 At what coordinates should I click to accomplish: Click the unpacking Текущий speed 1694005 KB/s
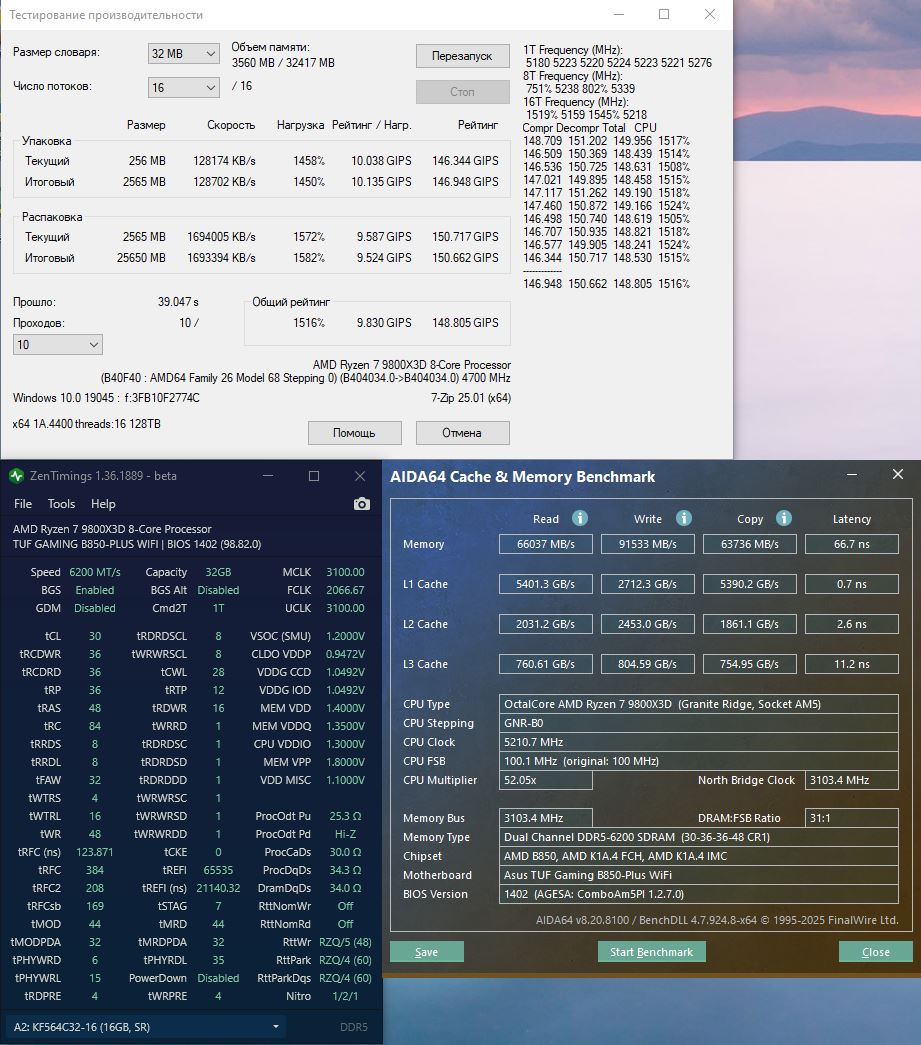click(x=221, y=237)
